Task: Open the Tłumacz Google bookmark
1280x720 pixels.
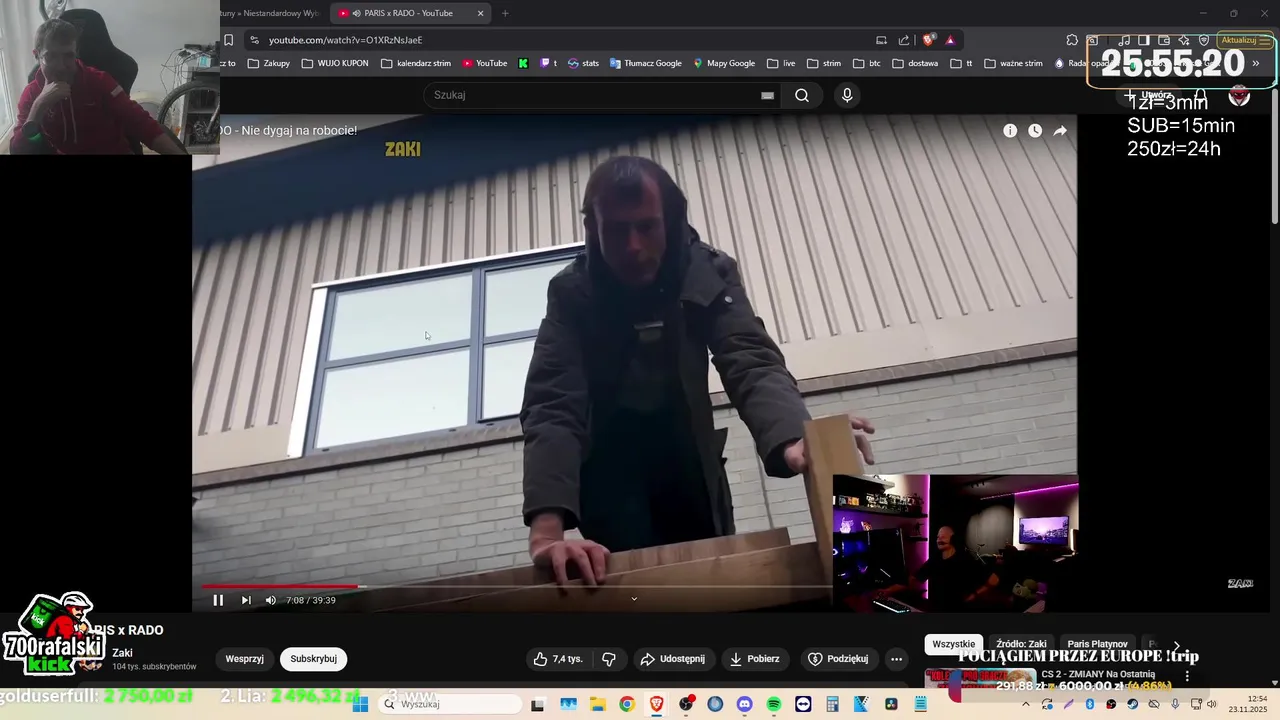Action: (645, 63)
